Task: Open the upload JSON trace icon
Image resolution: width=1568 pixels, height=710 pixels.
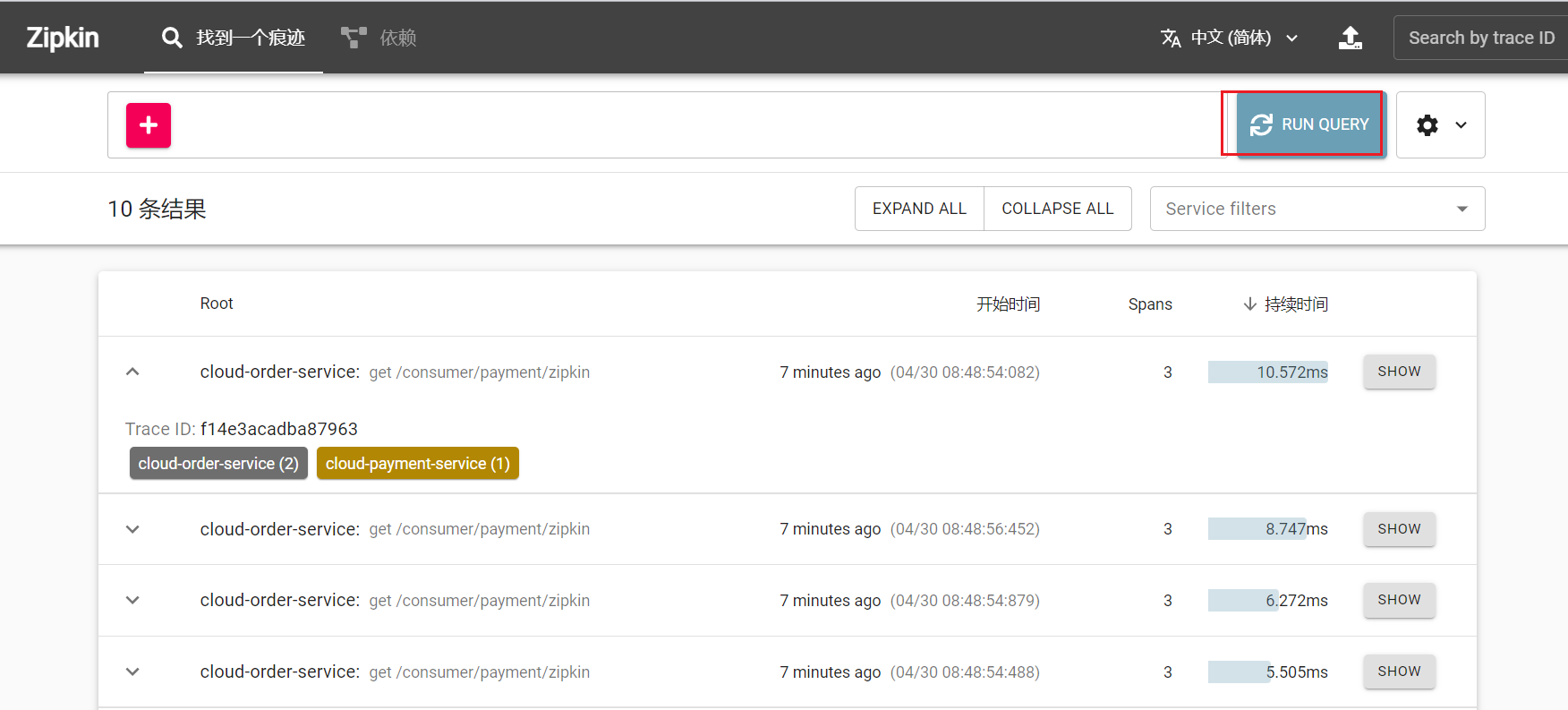Action: (1350, 38)
